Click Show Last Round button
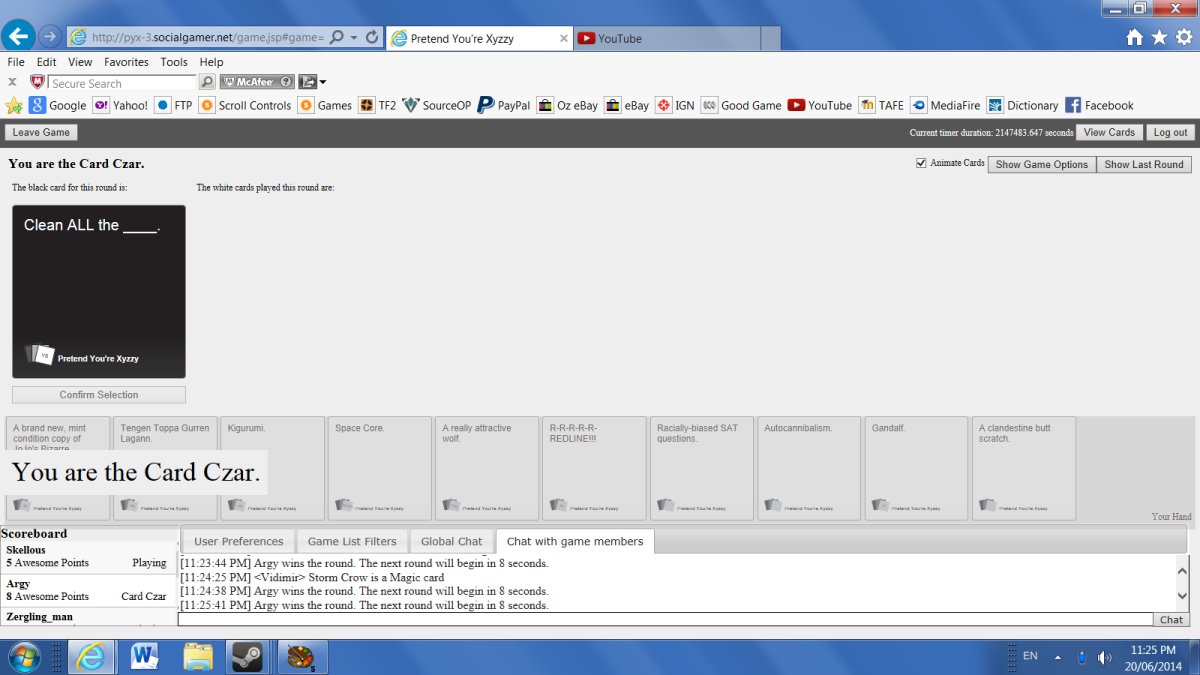The height and width of the screenshot is (675, 1200). (1144, 164)
